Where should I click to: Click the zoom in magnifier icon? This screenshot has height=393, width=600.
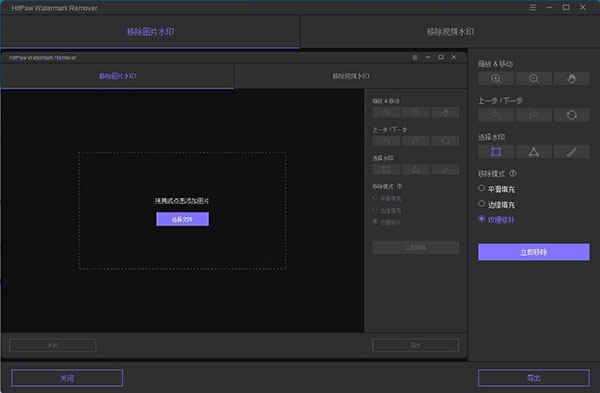496,78
